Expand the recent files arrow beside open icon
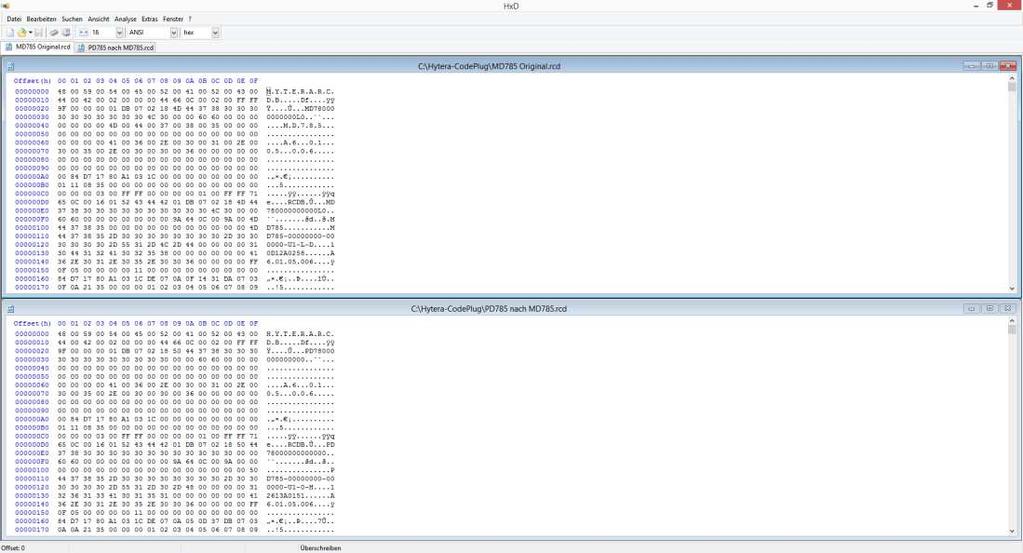1023x553 pixels. [x=30, y=32]
